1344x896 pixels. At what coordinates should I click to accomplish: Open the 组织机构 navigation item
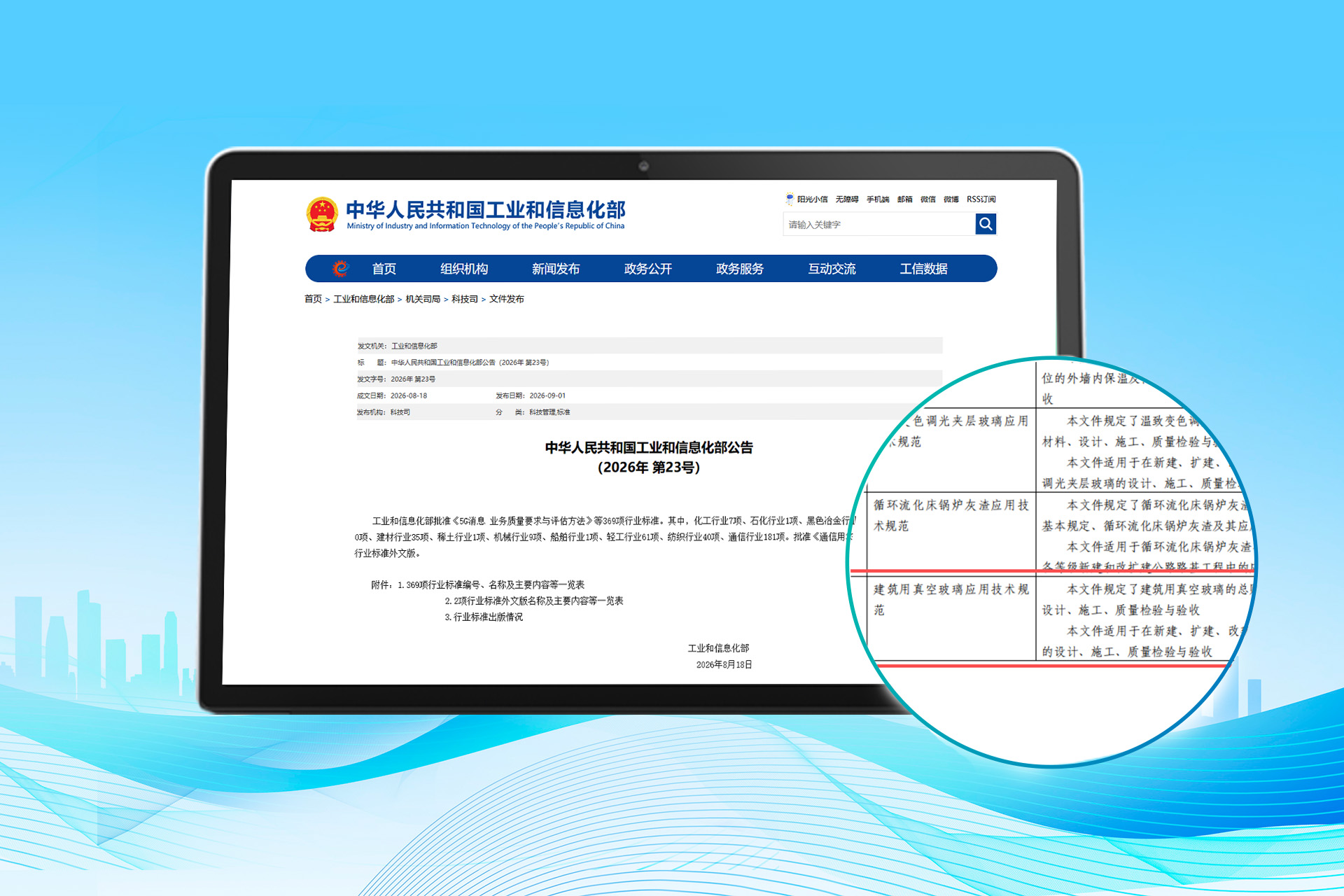coord(464,269)
